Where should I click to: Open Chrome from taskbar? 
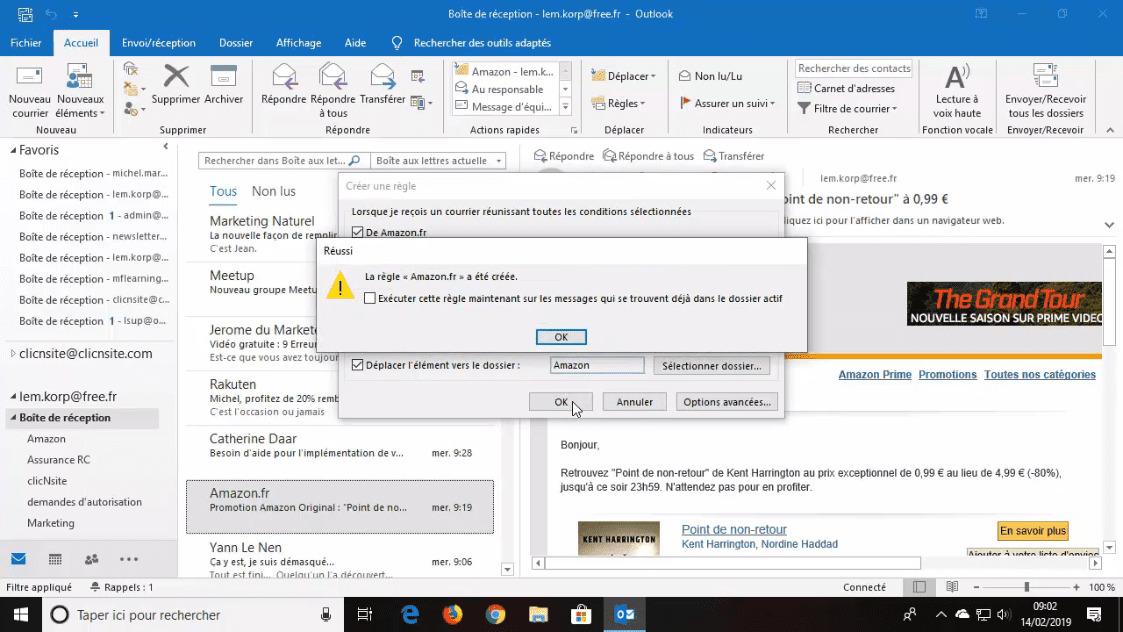click(x=496, y=615)
